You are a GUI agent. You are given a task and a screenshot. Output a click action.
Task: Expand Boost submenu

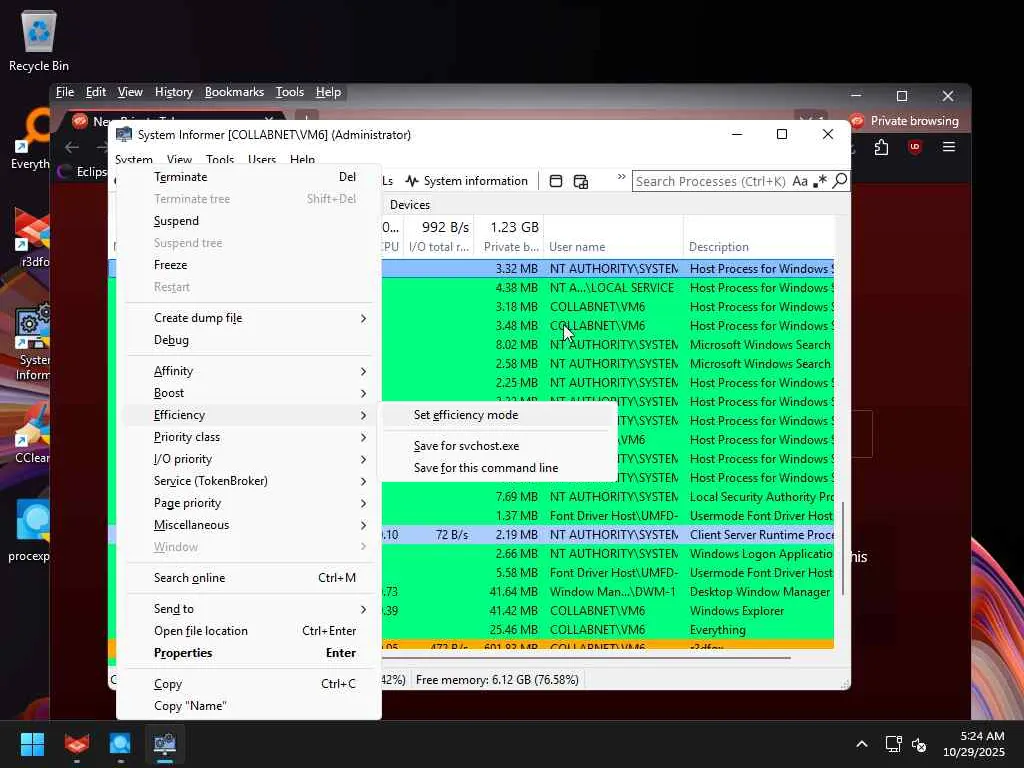[x=249, y=393]
